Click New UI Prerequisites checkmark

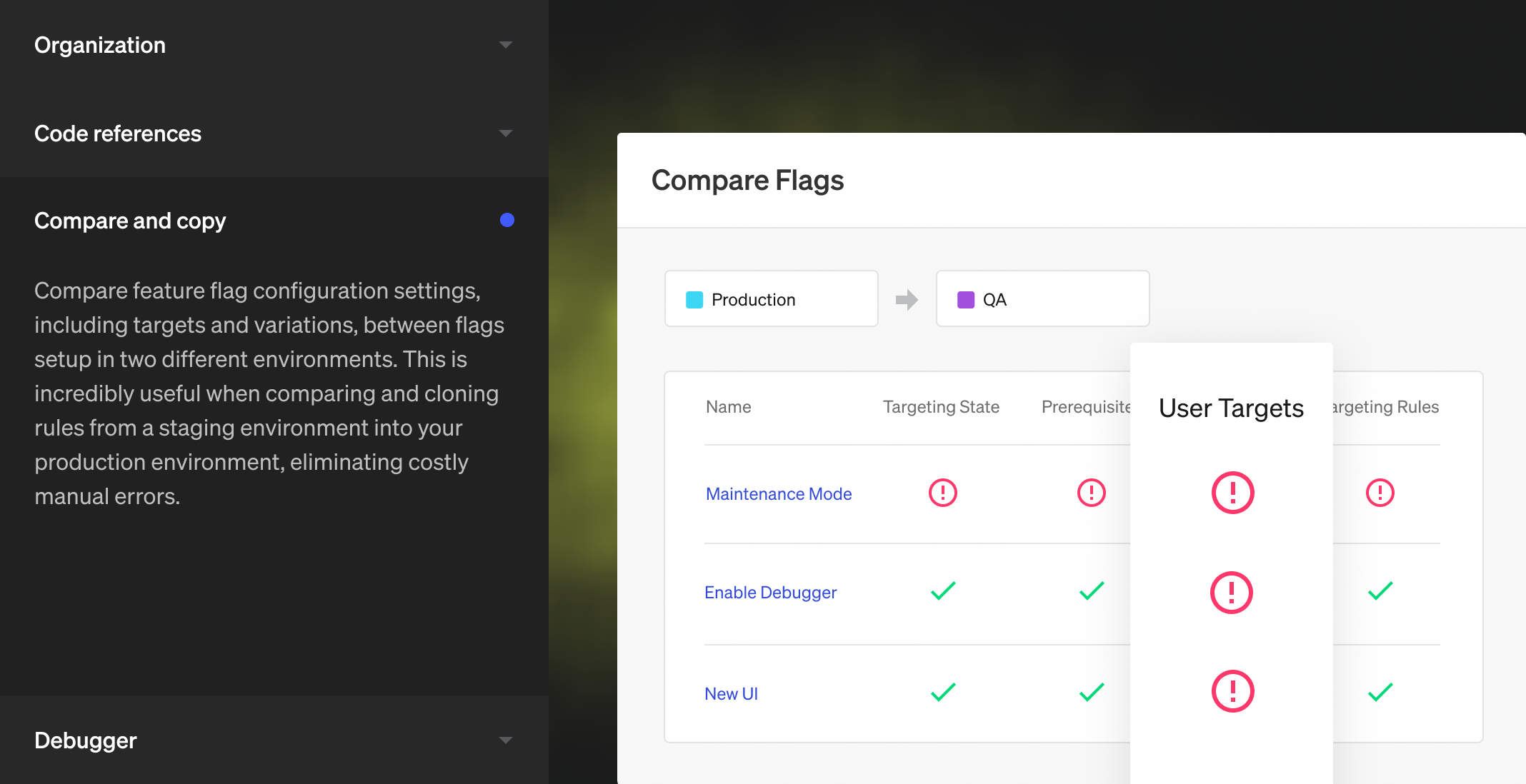pyautogui.click(x=1091, y=692)
